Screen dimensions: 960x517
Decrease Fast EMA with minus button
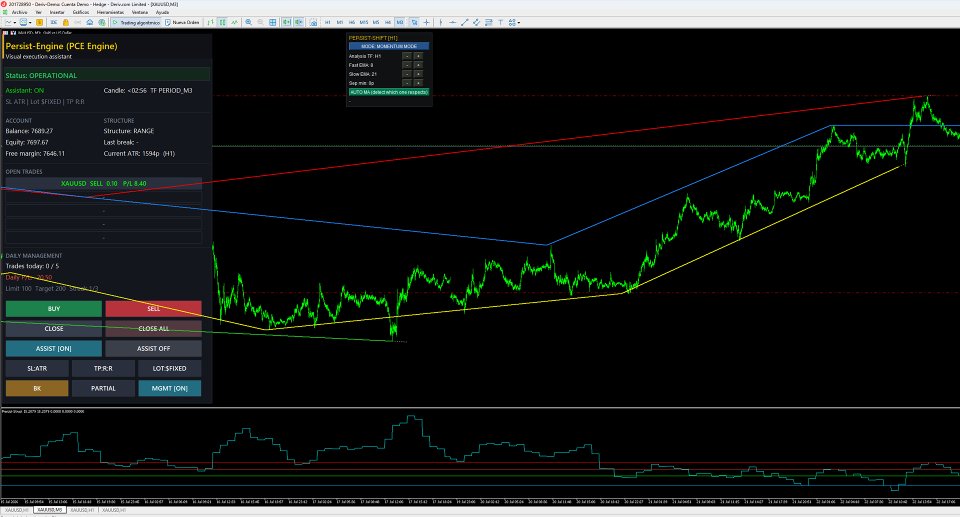point(407,65)
